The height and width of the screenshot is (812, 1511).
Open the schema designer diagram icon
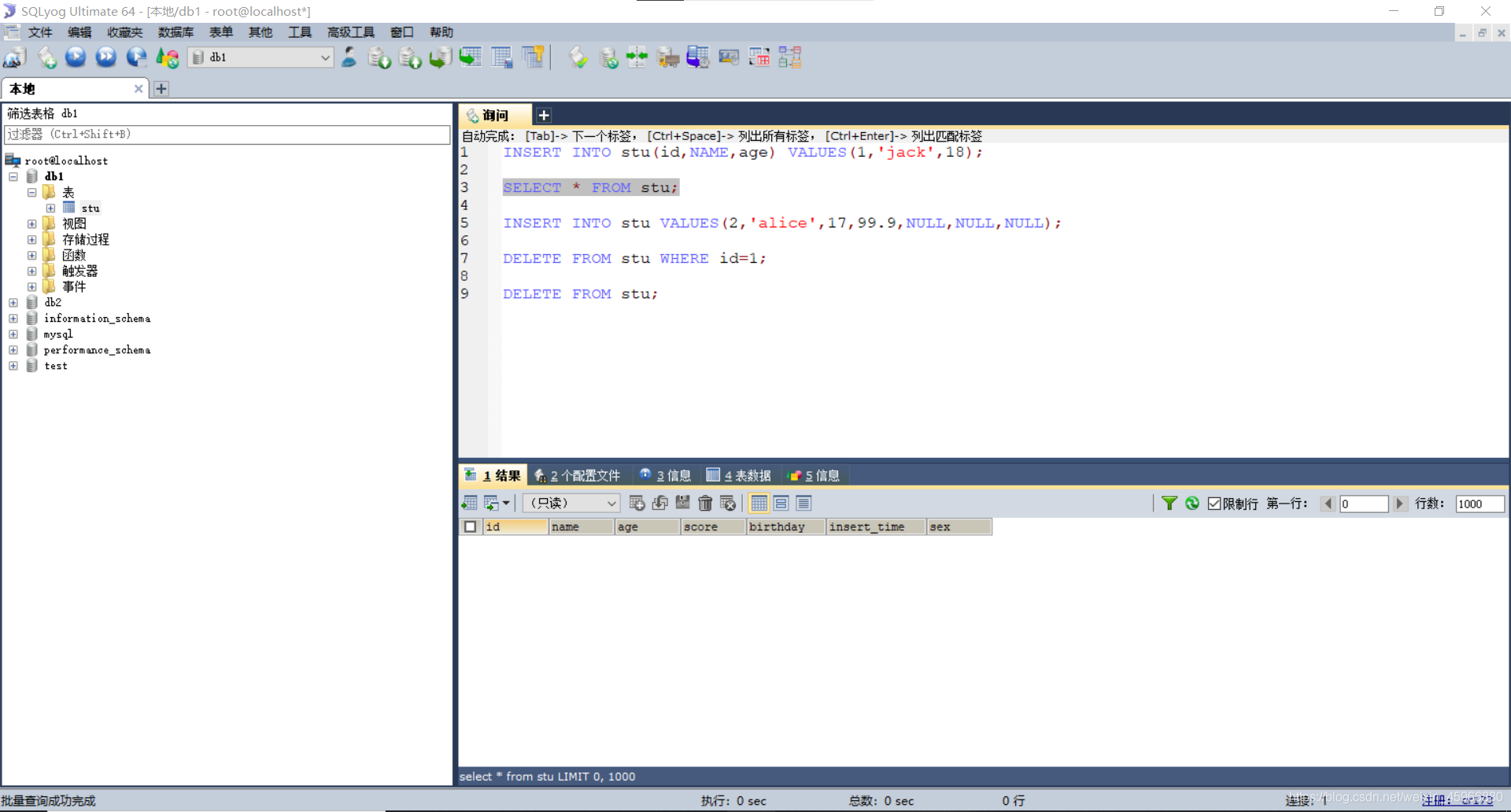click(790, 57)
